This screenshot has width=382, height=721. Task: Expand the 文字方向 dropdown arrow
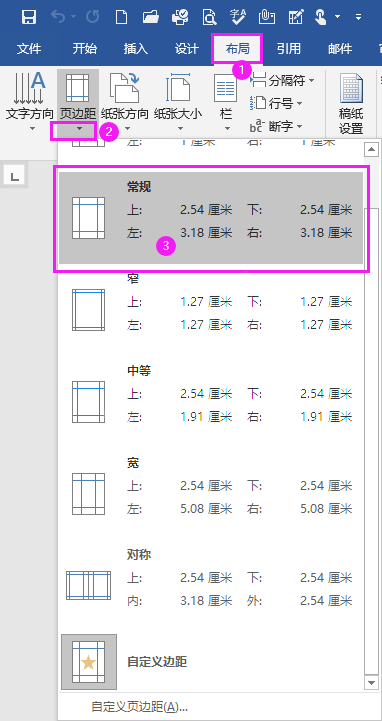32,129
